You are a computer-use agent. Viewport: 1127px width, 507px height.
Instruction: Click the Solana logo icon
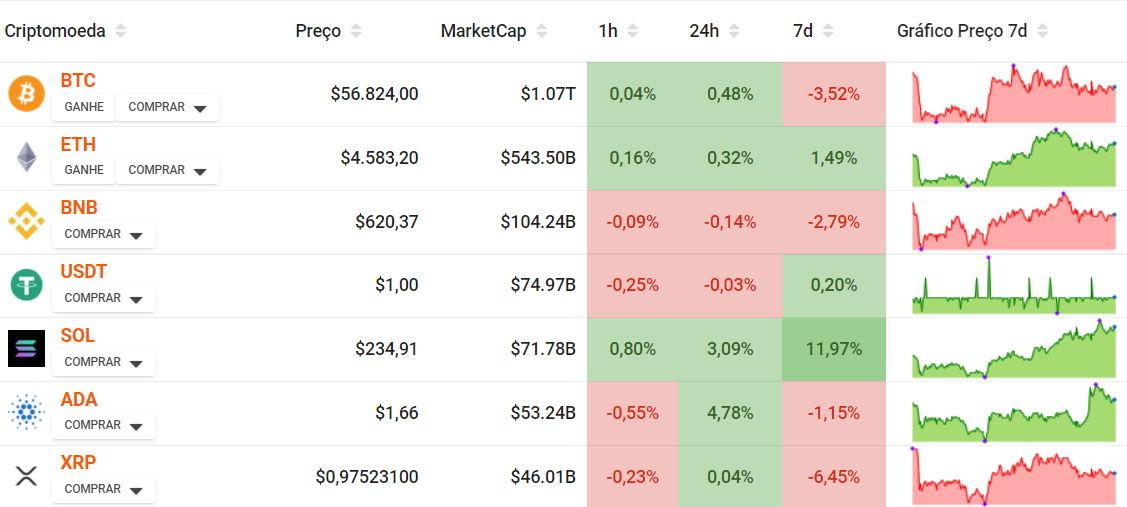point(26,349)
